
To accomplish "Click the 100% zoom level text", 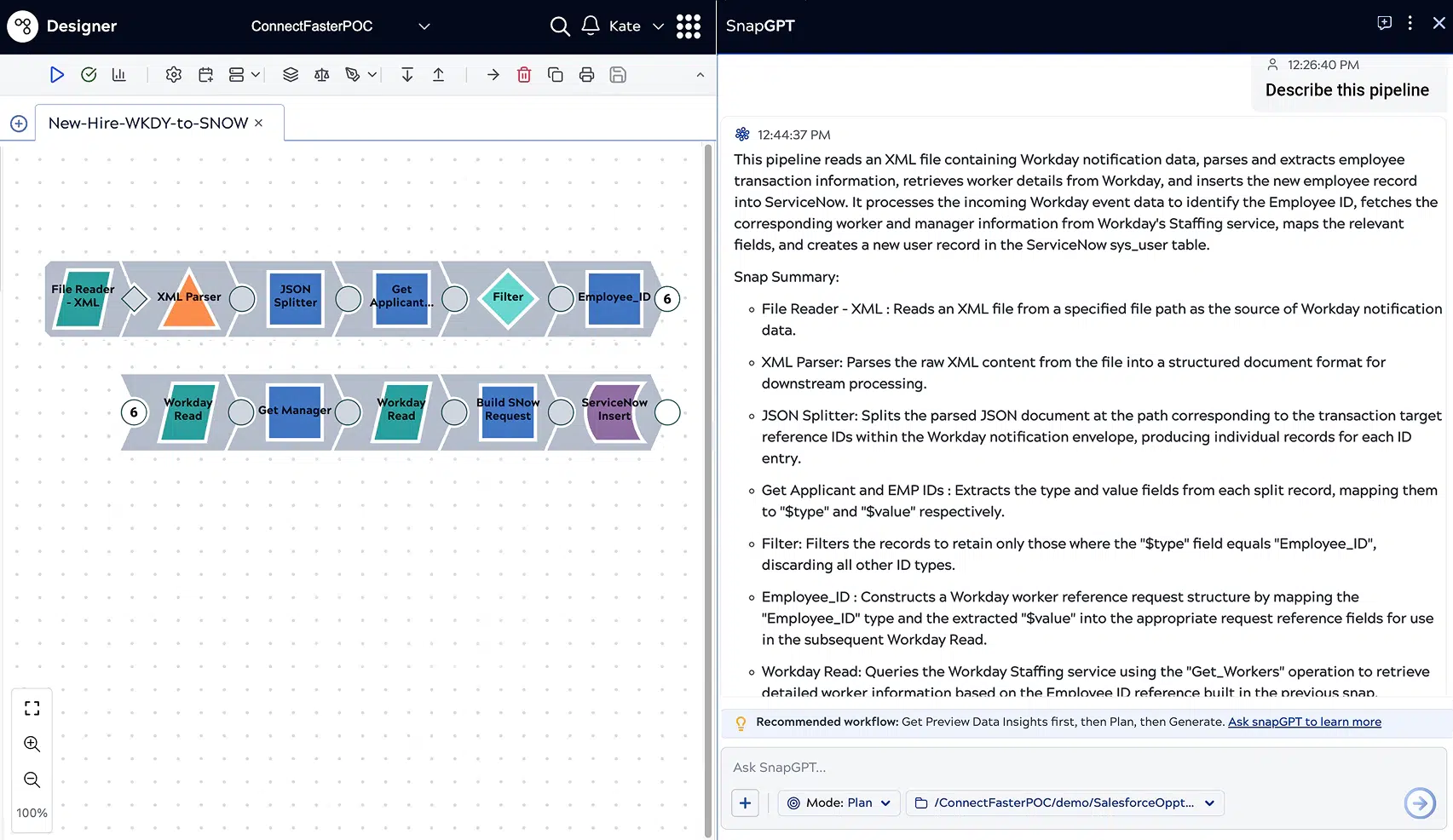I will pyautogui.click(x=32, y=813).
